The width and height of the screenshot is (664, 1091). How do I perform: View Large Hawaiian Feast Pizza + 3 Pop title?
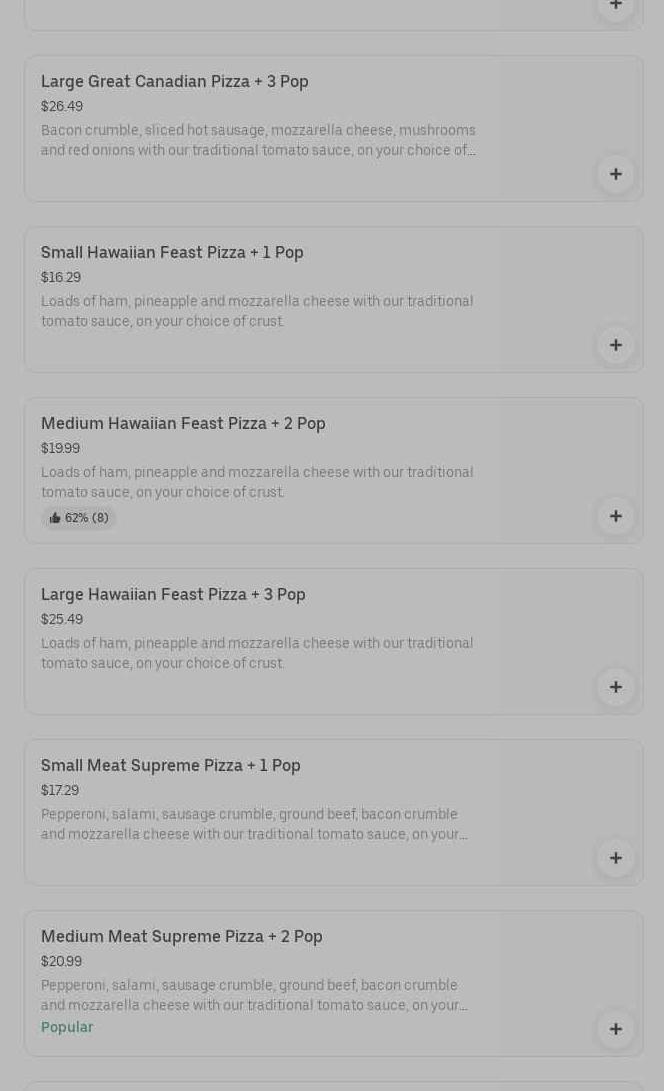coord(173,595)
